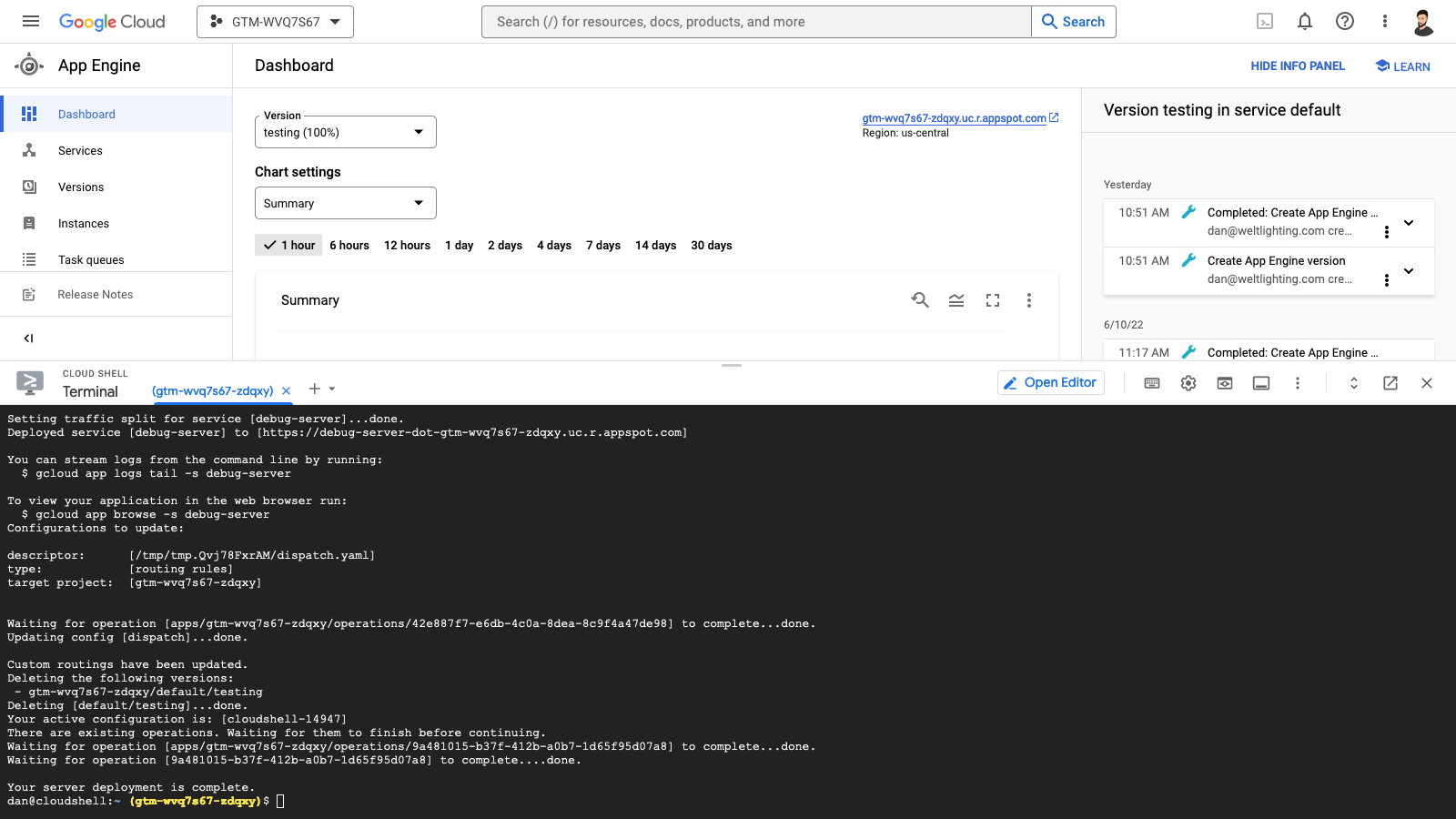Open Cloud Shell terminal settings gear
The width and height of the screenshot is (1456, 819).
pos(1188,383)
